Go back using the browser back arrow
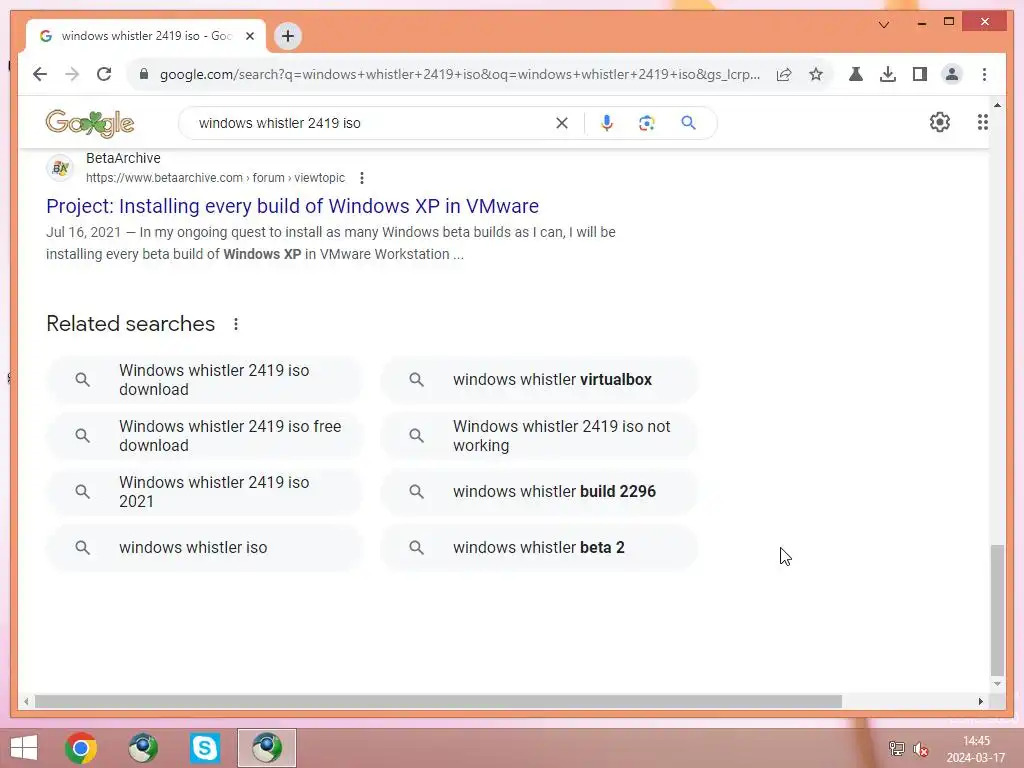1024x768 pixels. [40, 74]
